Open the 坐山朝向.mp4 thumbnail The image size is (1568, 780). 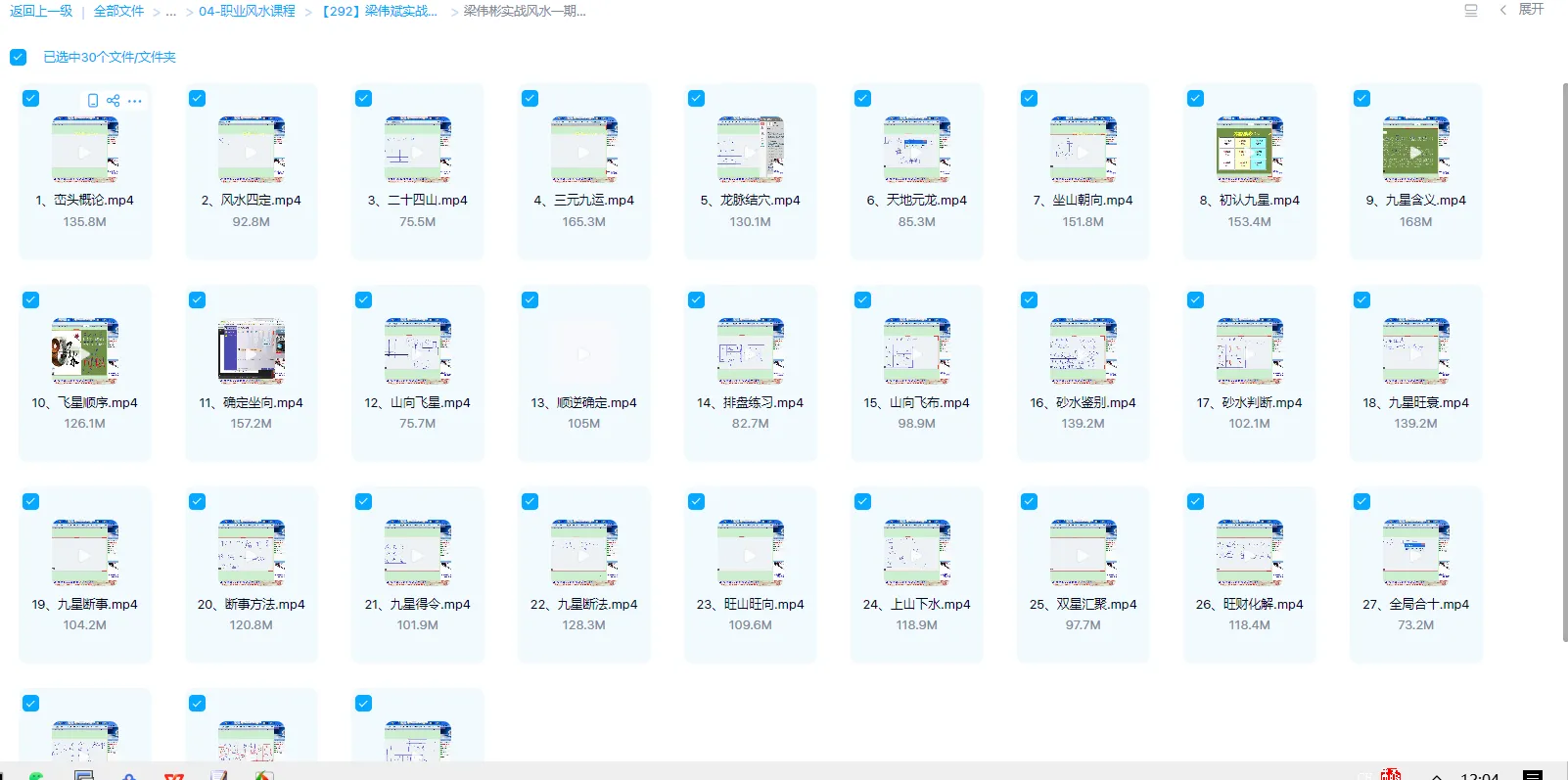[x=1084, y=150]
